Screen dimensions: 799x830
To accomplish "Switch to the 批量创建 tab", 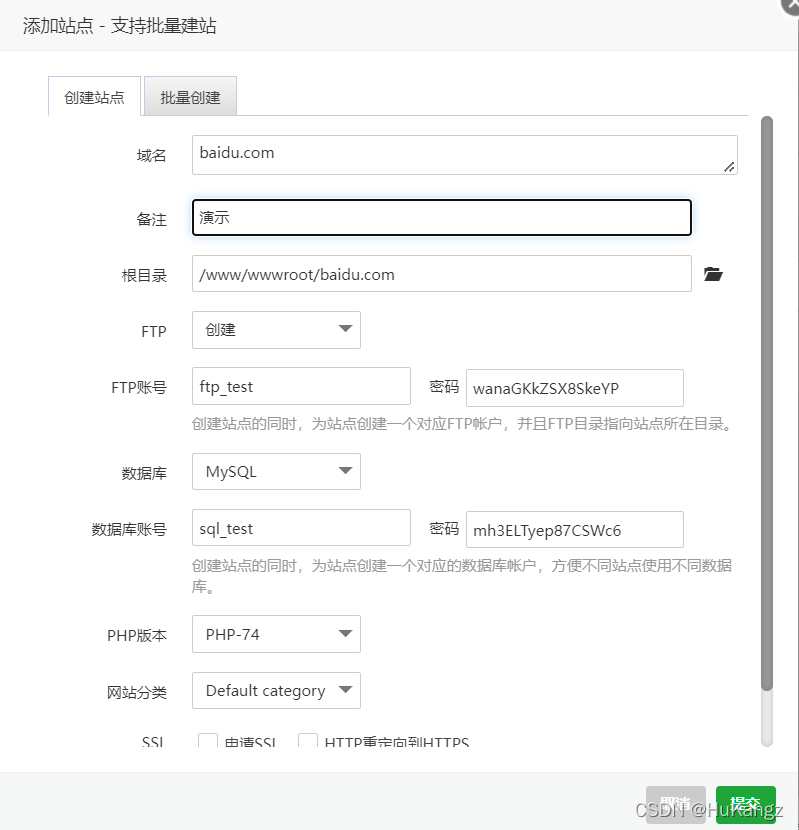I will 190,96.
